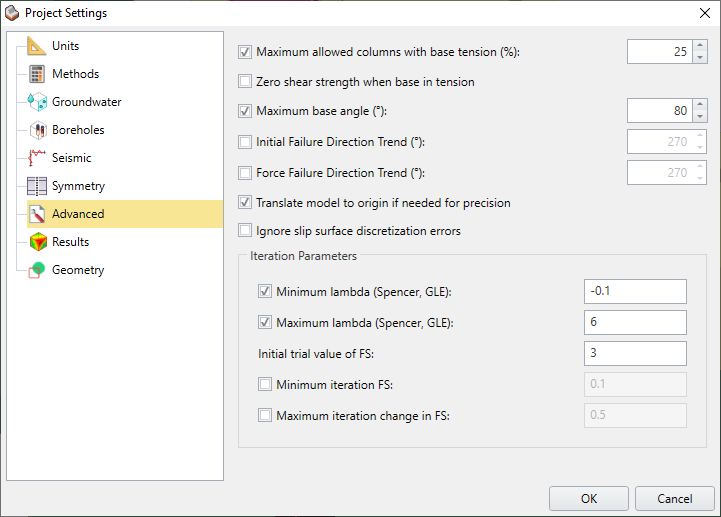Click the Methods calculator icon
The image size is (721, 517).
pos(37,74)
